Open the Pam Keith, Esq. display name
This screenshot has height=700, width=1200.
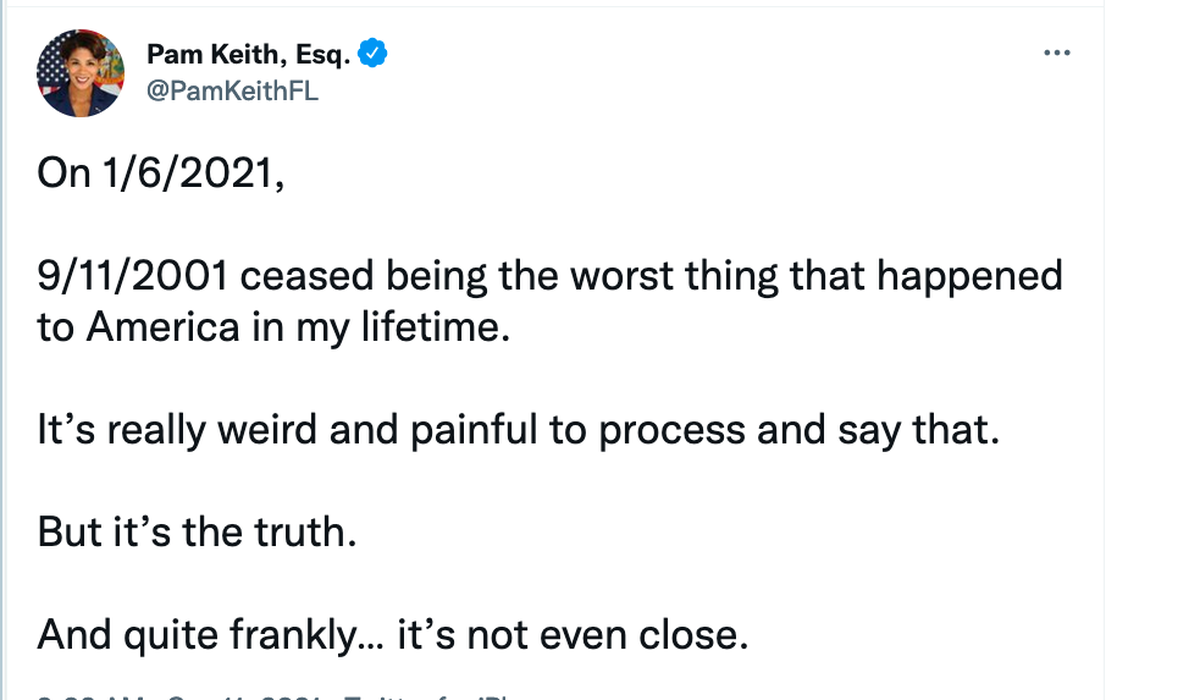(248, 55)
